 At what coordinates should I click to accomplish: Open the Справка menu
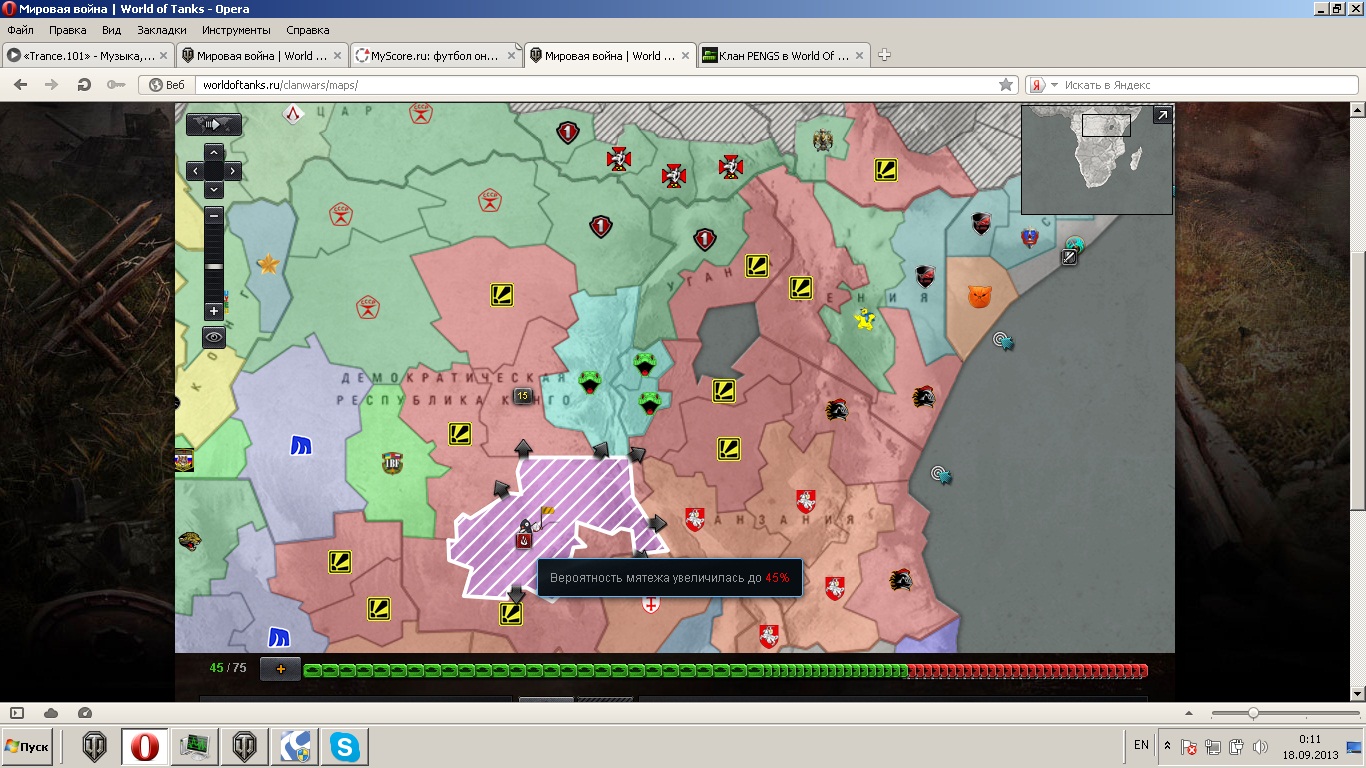point(307,30)
